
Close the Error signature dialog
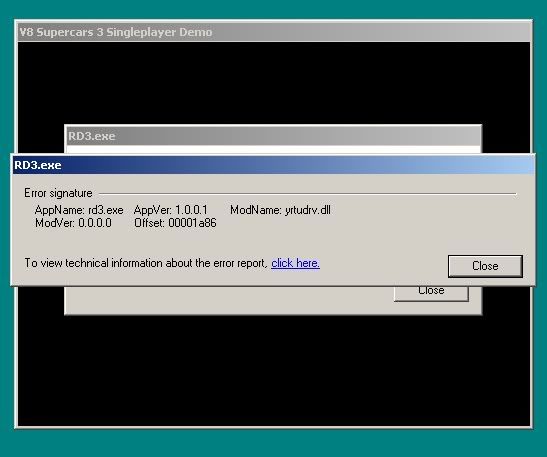tap(485, 266)
